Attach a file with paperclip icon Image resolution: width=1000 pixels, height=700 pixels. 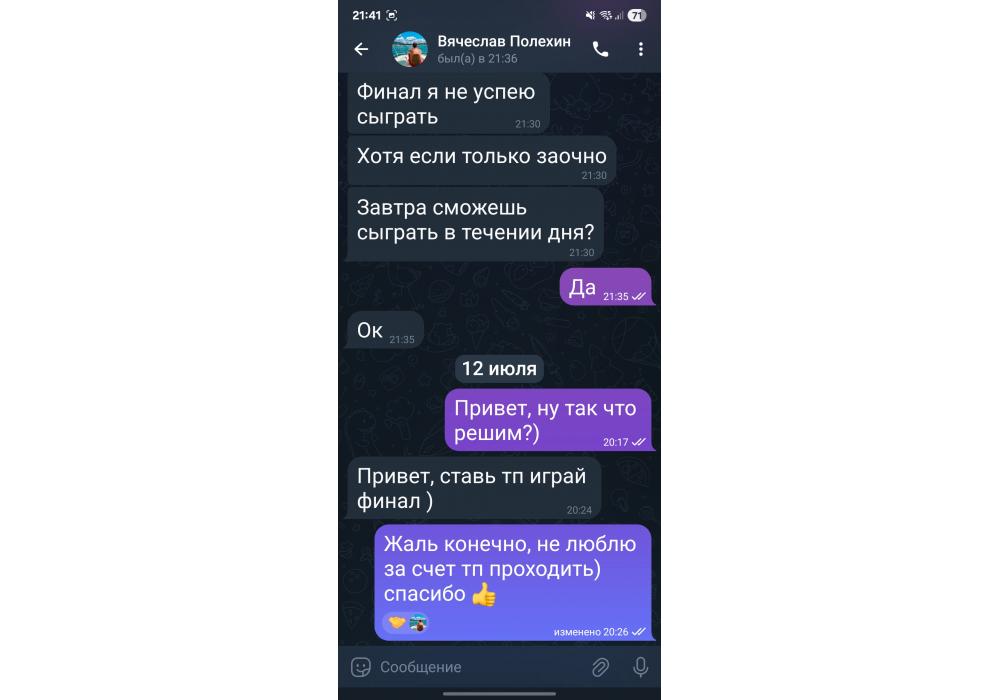[600, 667]
